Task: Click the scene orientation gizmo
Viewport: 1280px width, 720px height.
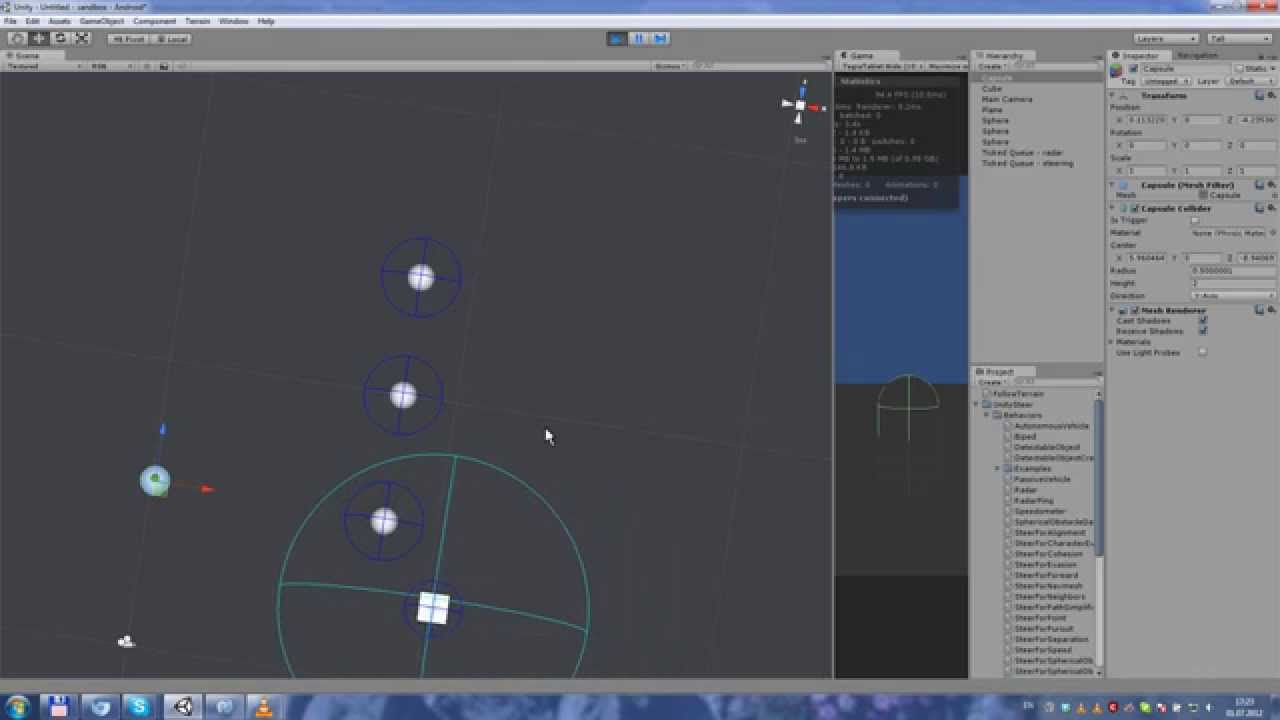Action: click(800, 105)
